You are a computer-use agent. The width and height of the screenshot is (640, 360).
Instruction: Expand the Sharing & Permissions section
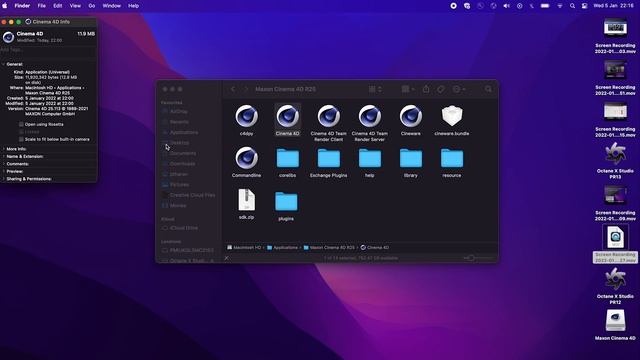point(4,179)
